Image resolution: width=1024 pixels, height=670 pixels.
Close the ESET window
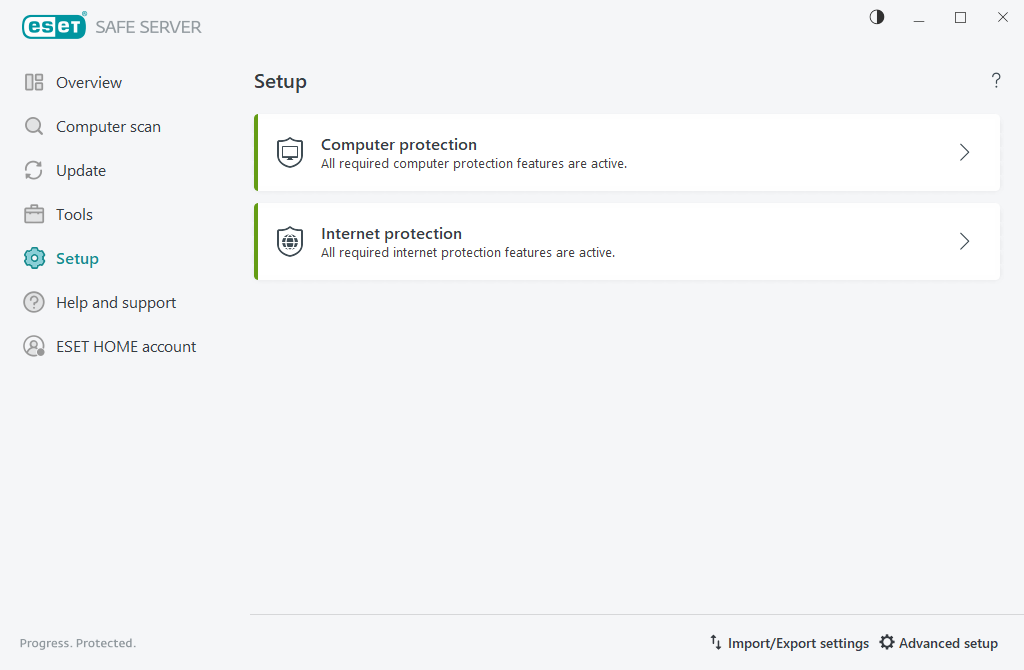(x=1003, y=18)
